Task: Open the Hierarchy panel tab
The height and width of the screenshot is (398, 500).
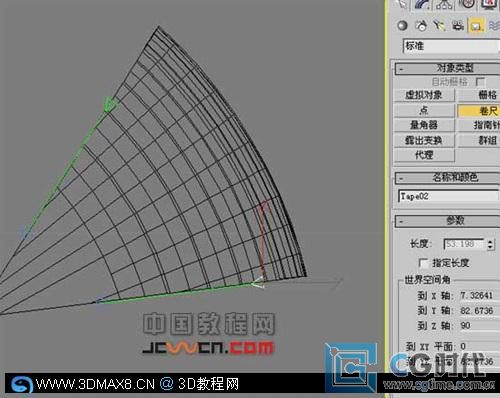Action: (444, 4)
